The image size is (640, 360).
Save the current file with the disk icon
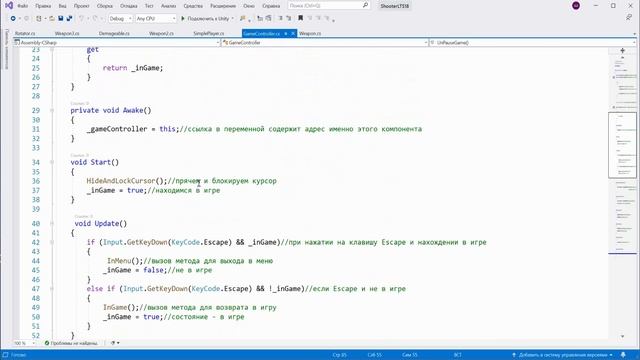61,18
